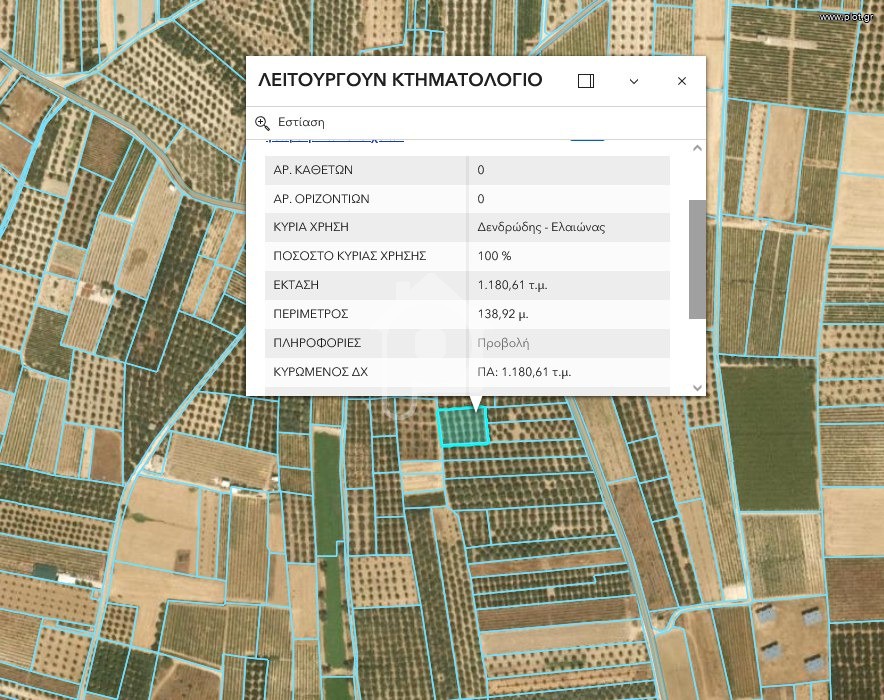Click the ΚΥΡΩΜΕΝΟΣ ΔΧ row label

pyautogui.click(x=320, y=372)
